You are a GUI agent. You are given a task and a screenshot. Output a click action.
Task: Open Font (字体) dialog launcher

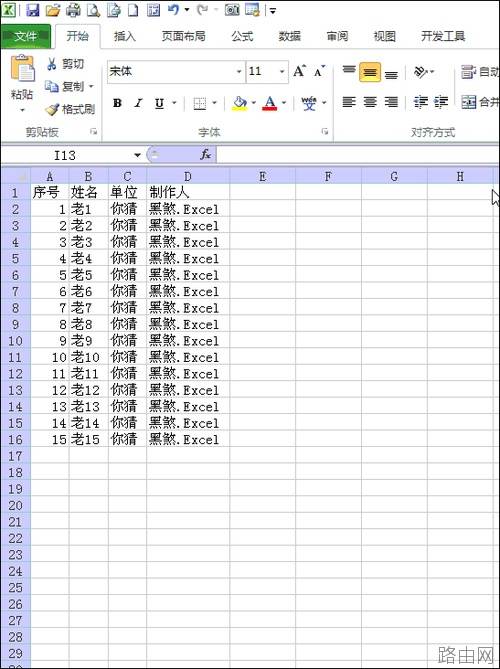[325, 132]
